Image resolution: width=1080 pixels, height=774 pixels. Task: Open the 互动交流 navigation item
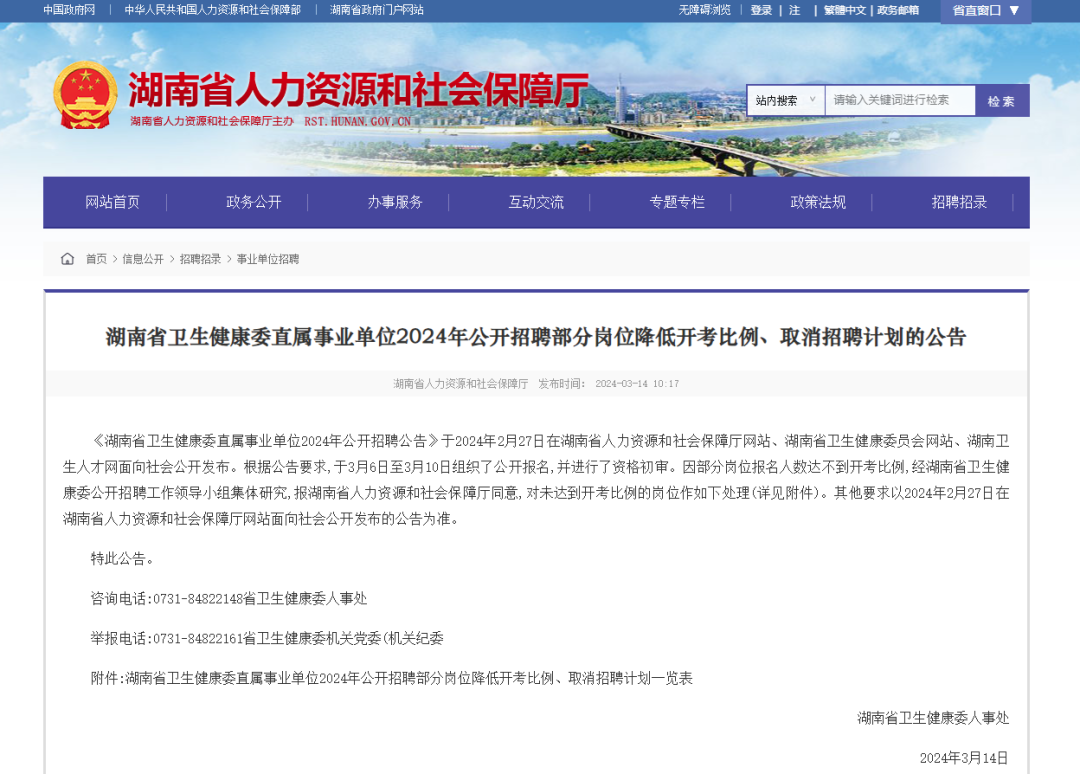[x=536, y=202]
